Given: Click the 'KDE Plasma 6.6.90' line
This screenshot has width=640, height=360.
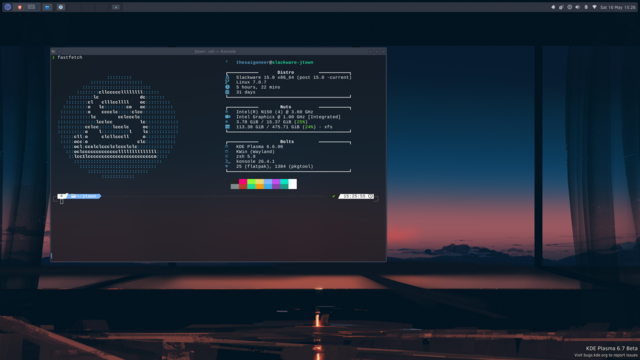Looking at the screenshot, I should click(x=260, y=147).
